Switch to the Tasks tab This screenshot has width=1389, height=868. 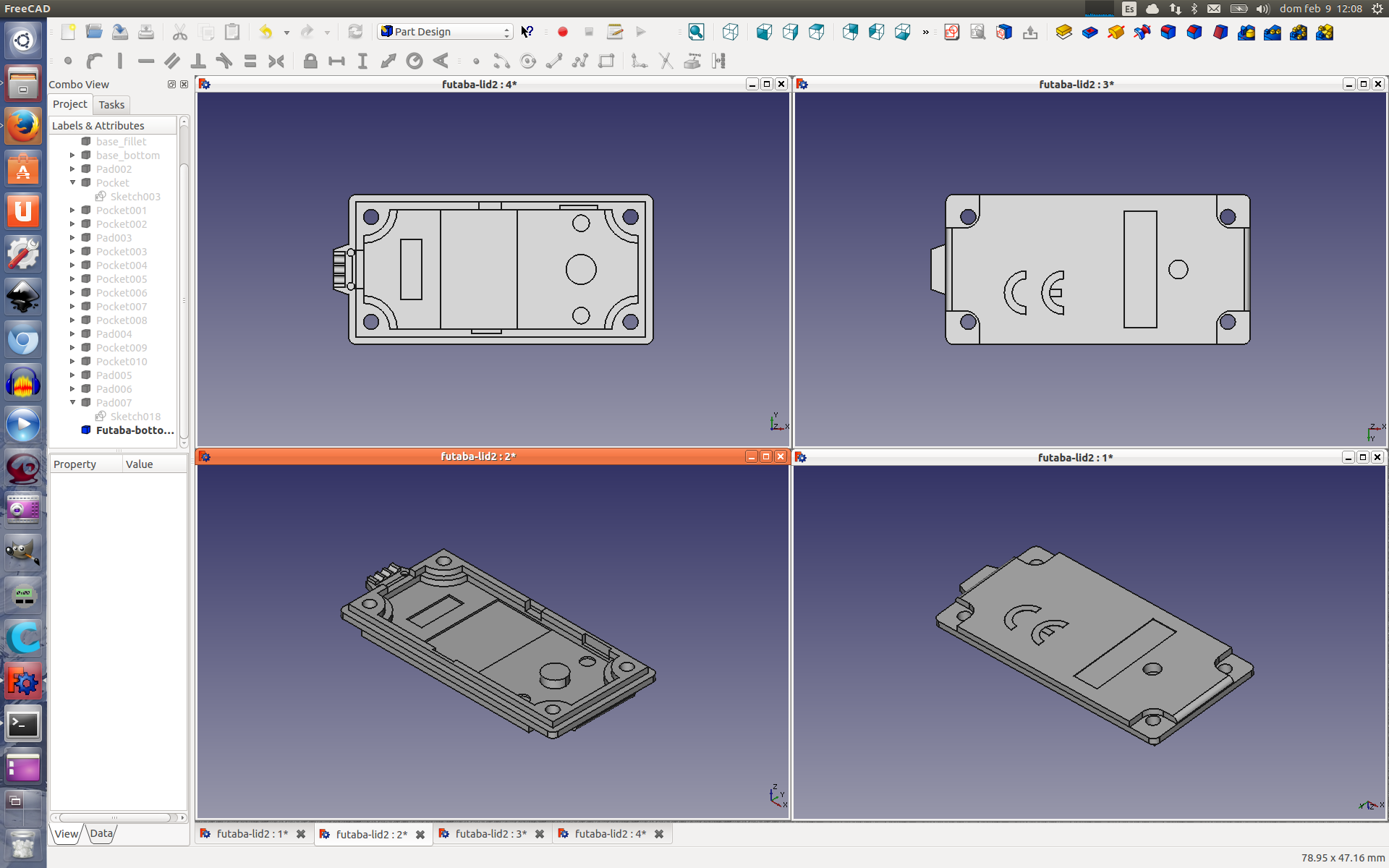111,105
